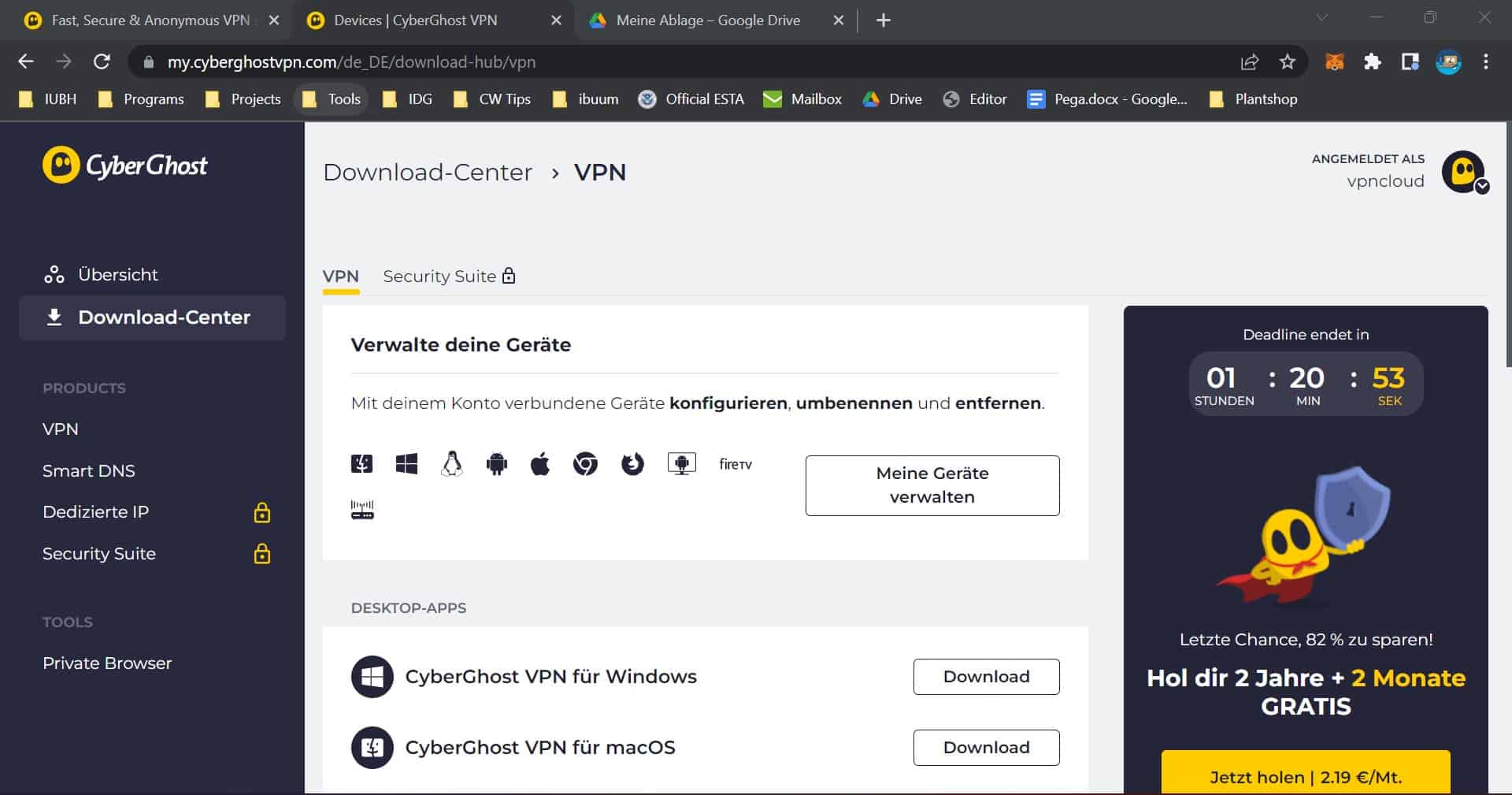Switch to the Security Suite tab

[x=449, y=277]
